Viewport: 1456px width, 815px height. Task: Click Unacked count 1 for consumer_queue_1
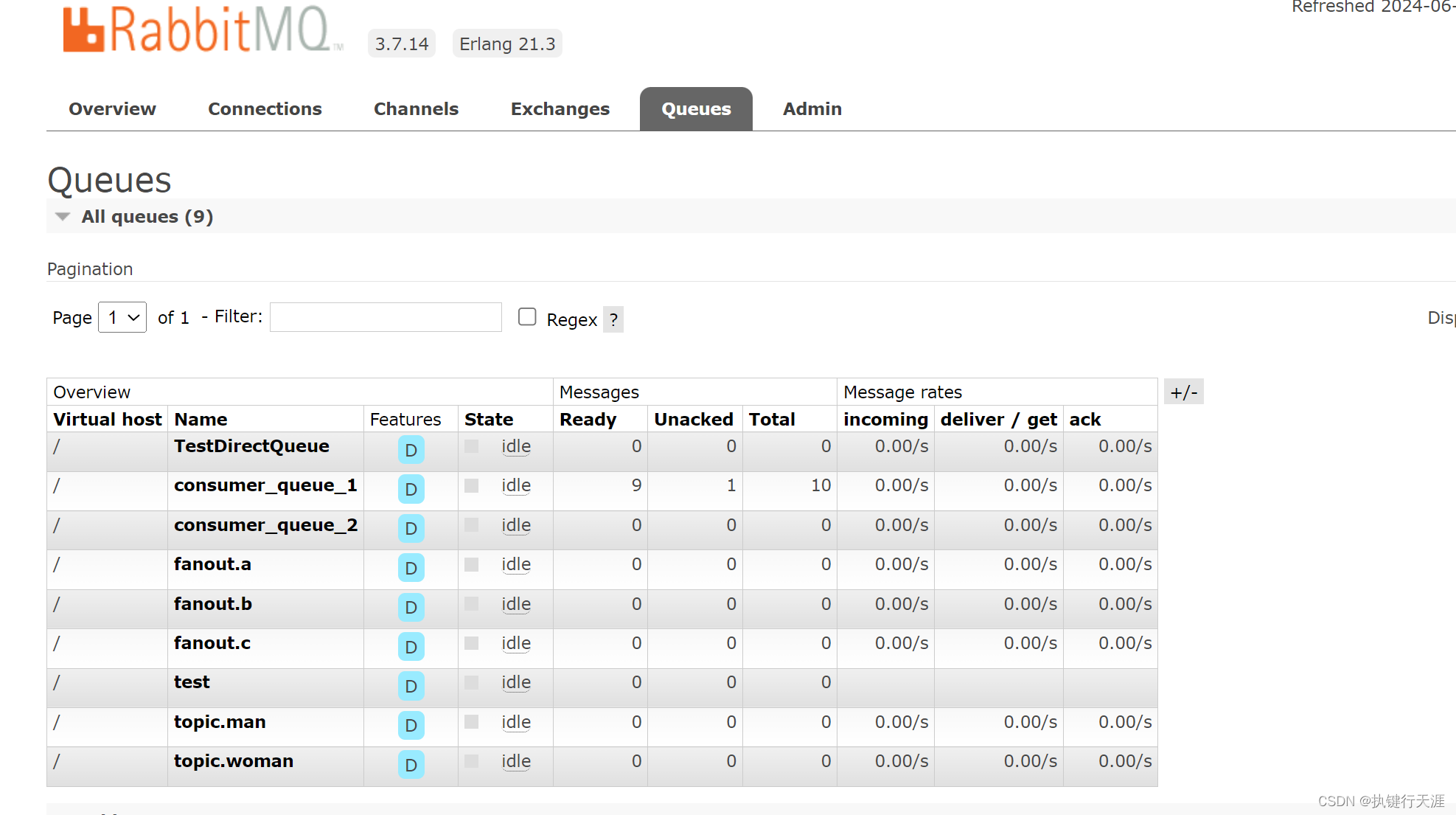[x=731, y=485]
